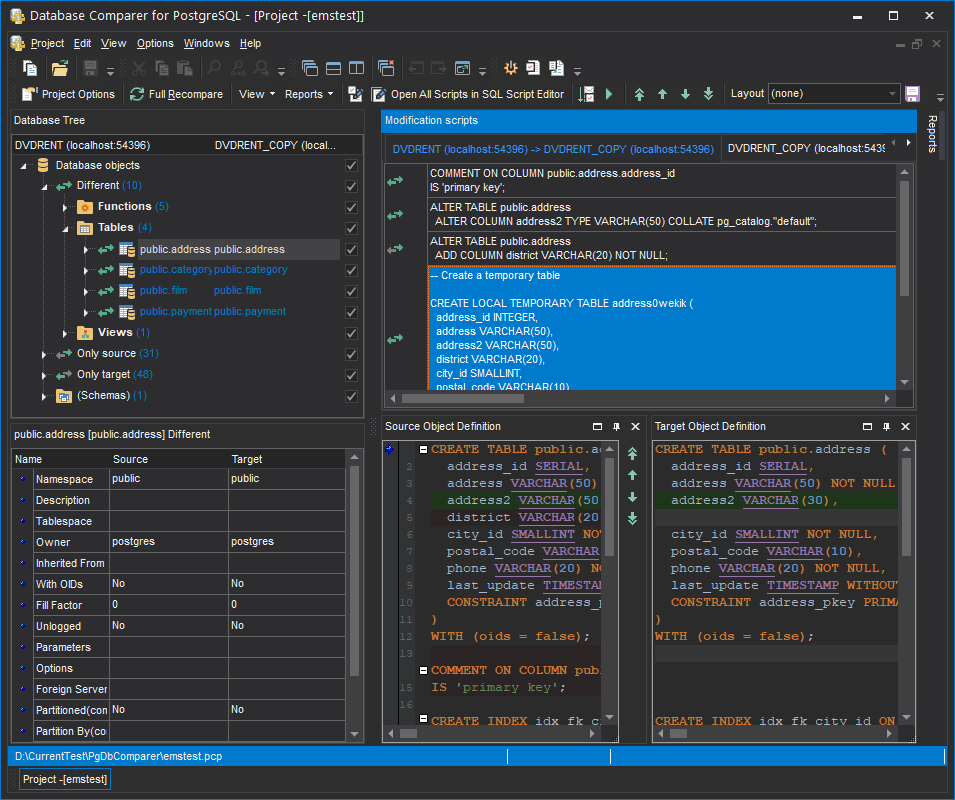
Task: Click first difference double-up arrow between definitions
Action: pos(633,454)
